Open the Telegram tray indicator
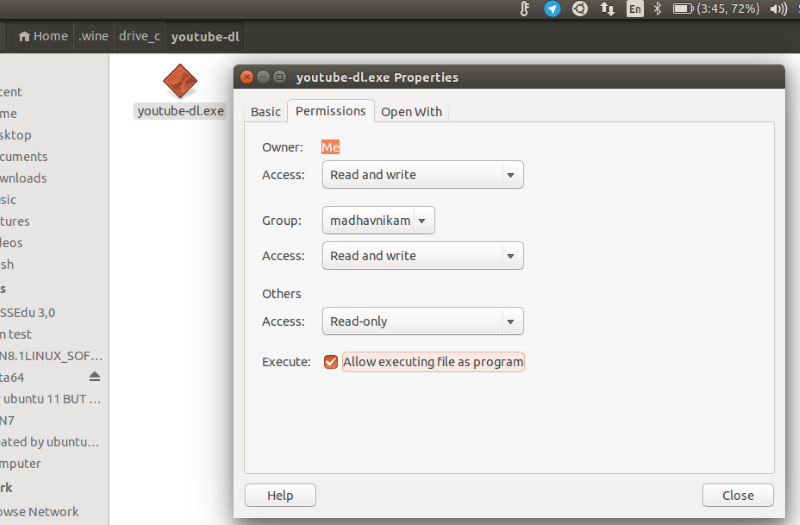The image size is (800, 525). pyautogui.click(x=552, y=9)
